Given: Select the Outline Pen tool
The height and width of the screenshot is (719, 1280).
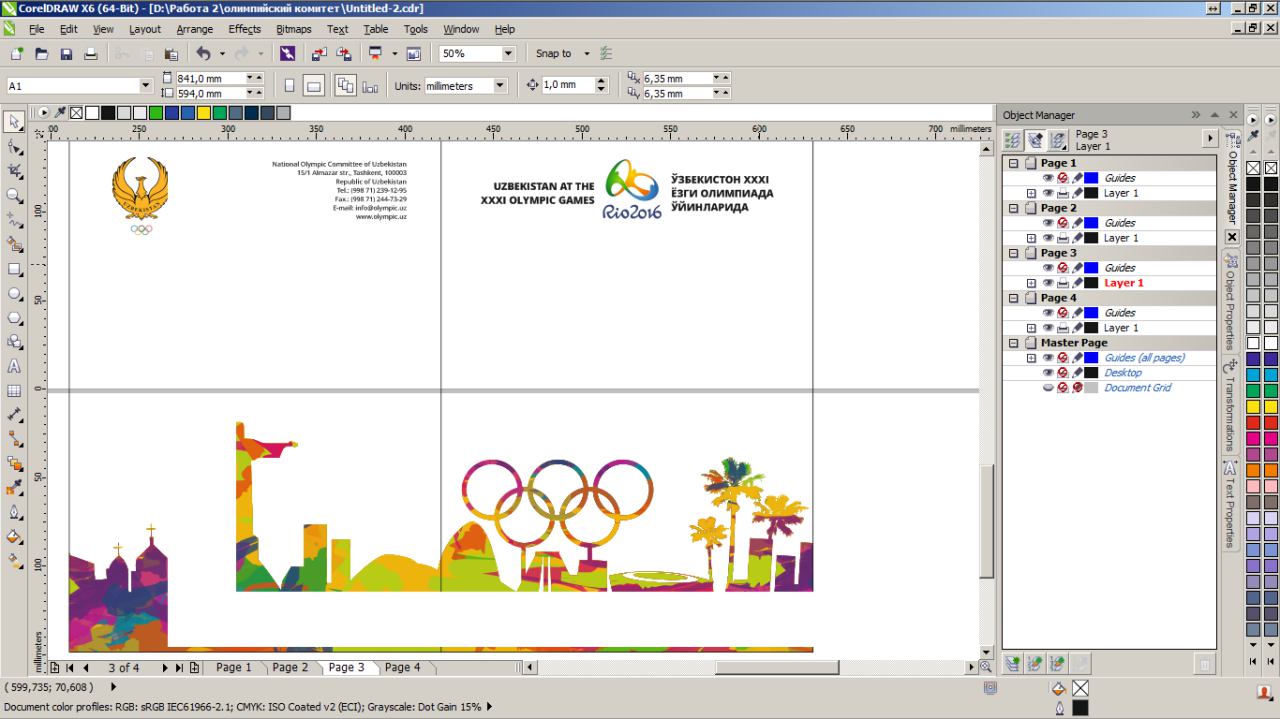Looking at the screenshot, I should coord(15,512).
